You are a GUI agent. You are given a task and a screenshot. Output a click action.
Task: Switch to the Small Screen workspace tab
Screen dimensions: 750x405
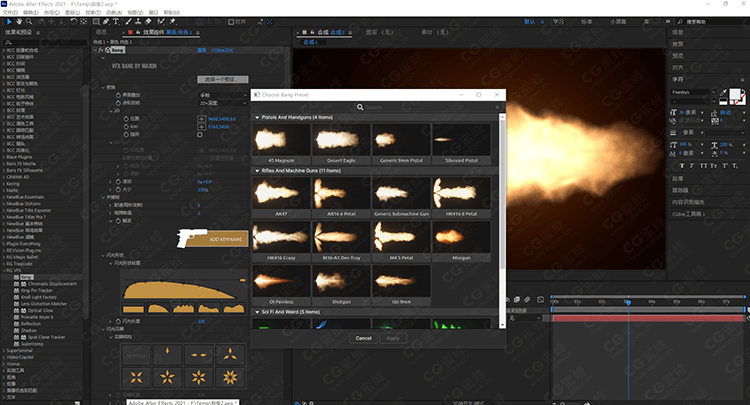click(x=618, y=22)
